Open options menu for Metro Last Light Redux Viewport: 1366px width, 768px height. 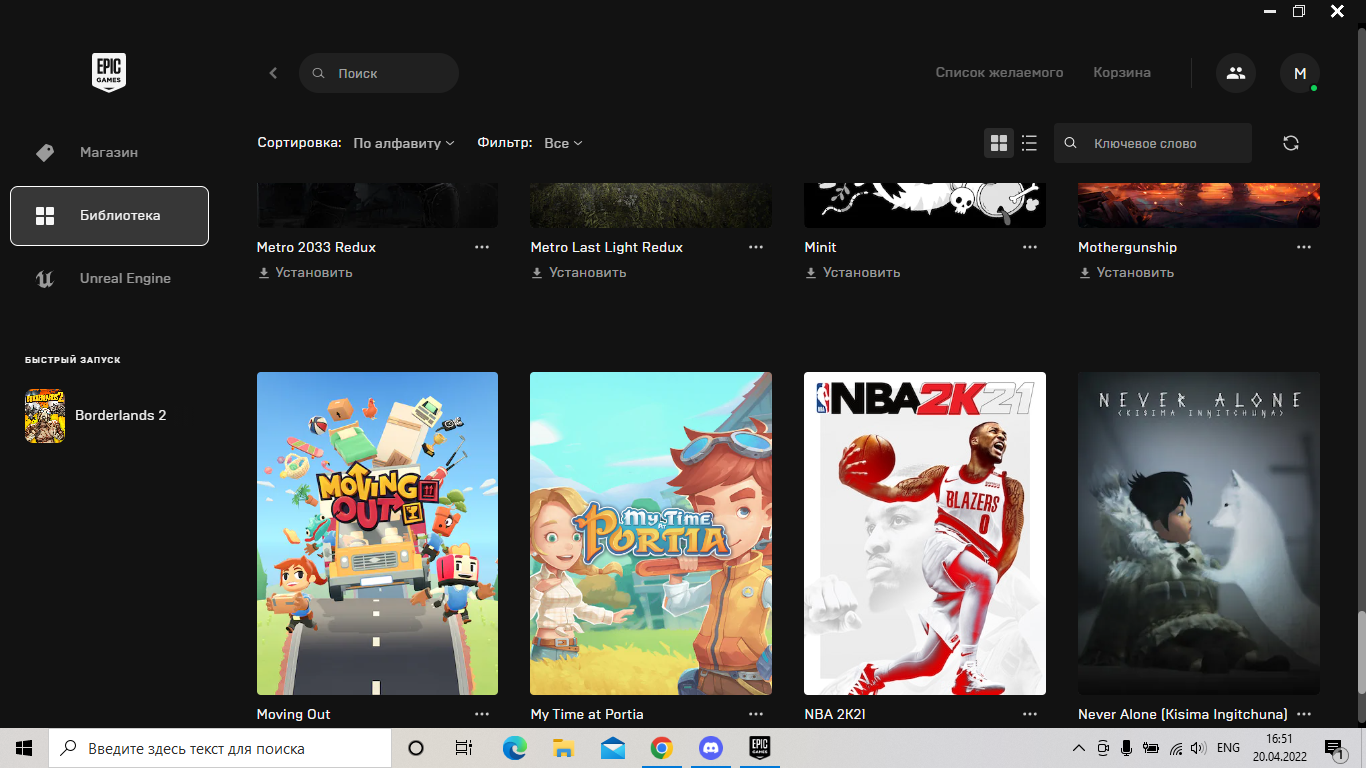[x=756, y=247]
